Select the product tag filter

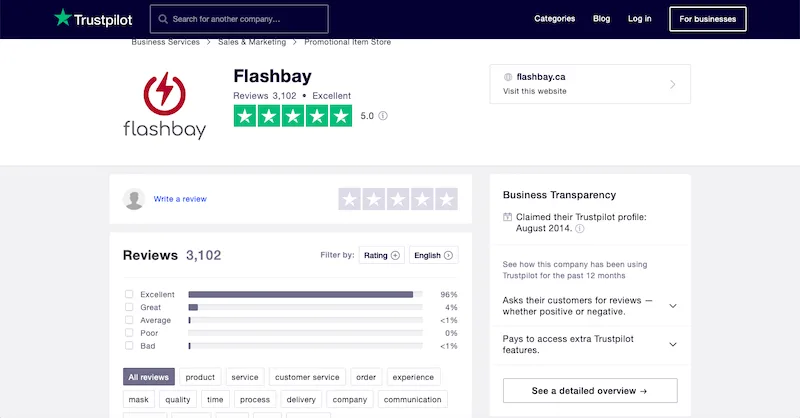point(200,377)
